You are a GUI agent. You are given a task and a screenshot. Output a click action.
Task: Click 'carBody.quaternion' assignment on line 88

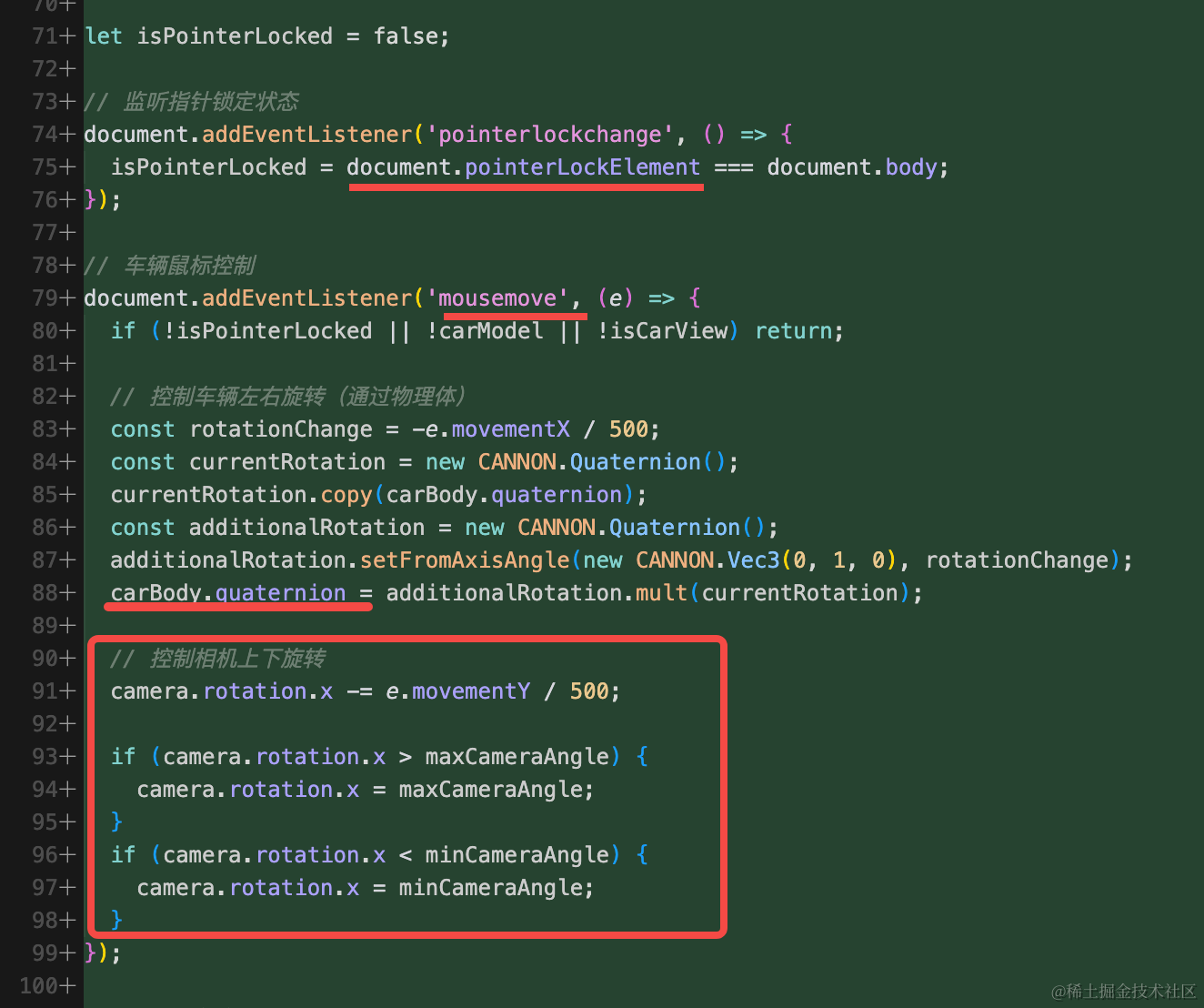[x=228, y=593]
